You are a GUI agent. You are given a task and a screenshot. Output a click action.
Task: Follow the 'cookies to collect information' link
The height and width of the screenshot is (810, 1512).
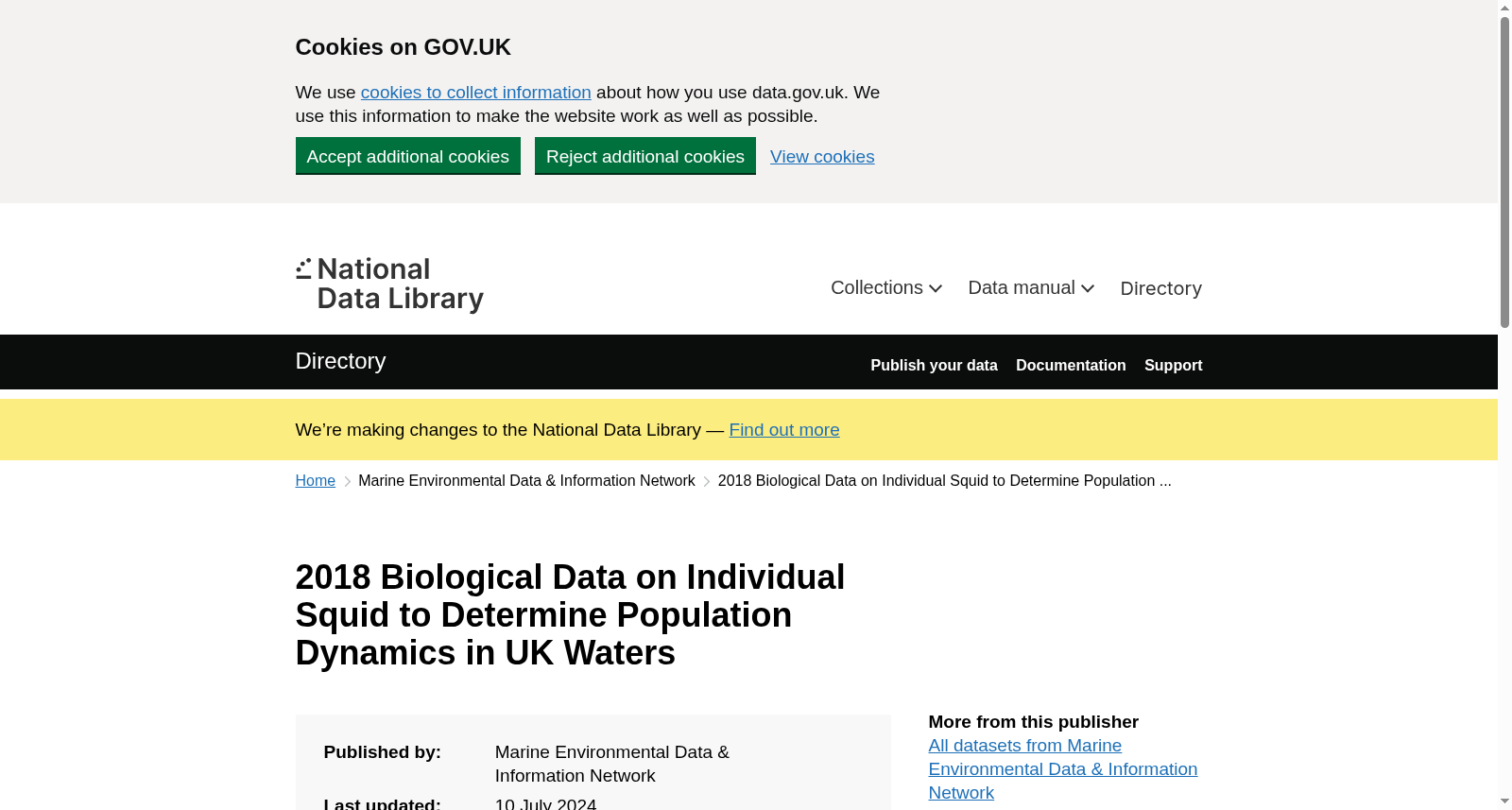[475, 93]
